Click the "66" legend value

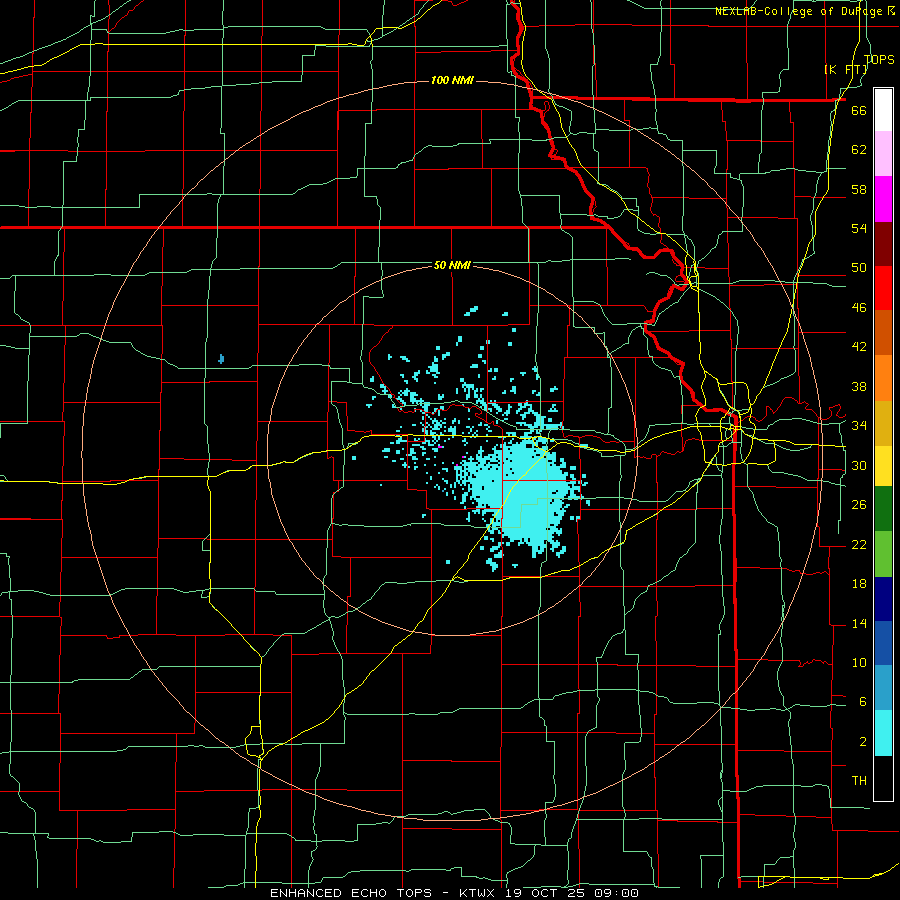pos(859,111)
